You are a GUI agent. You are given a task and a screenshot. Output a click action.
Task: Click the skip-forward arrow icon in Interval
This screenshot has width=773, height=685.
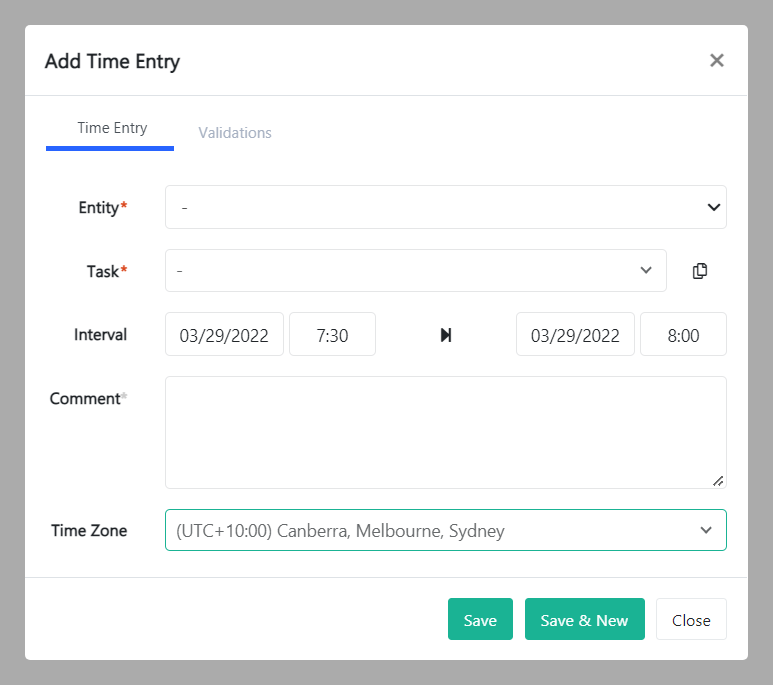(x=446, y=335)
